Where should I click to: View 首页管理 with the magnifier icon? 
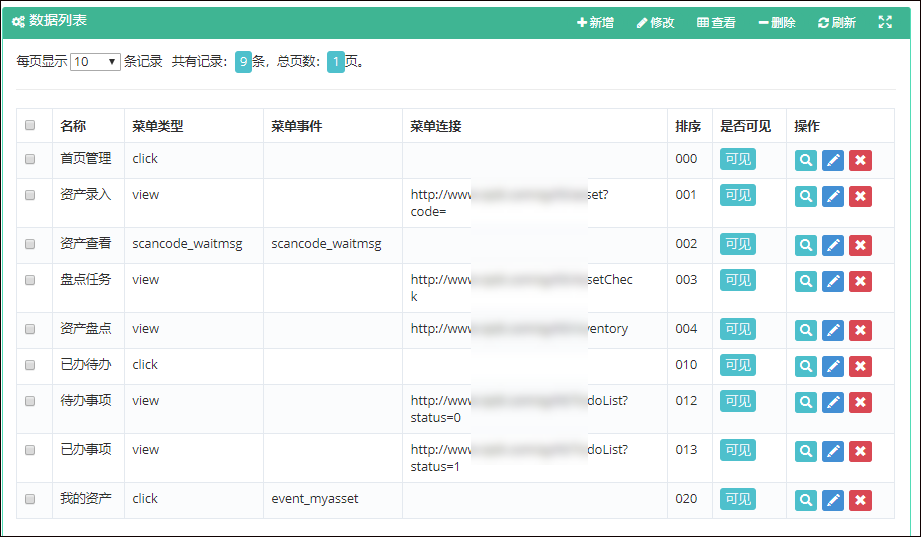click(x=806, y=160)
